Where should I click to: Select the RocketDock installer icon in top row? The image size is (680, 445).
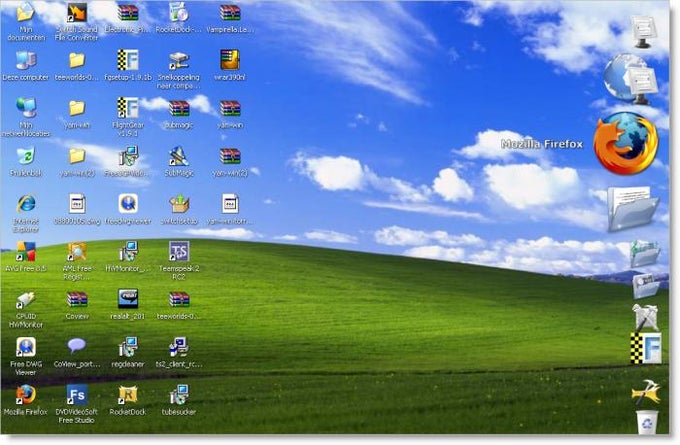(179, 13)
